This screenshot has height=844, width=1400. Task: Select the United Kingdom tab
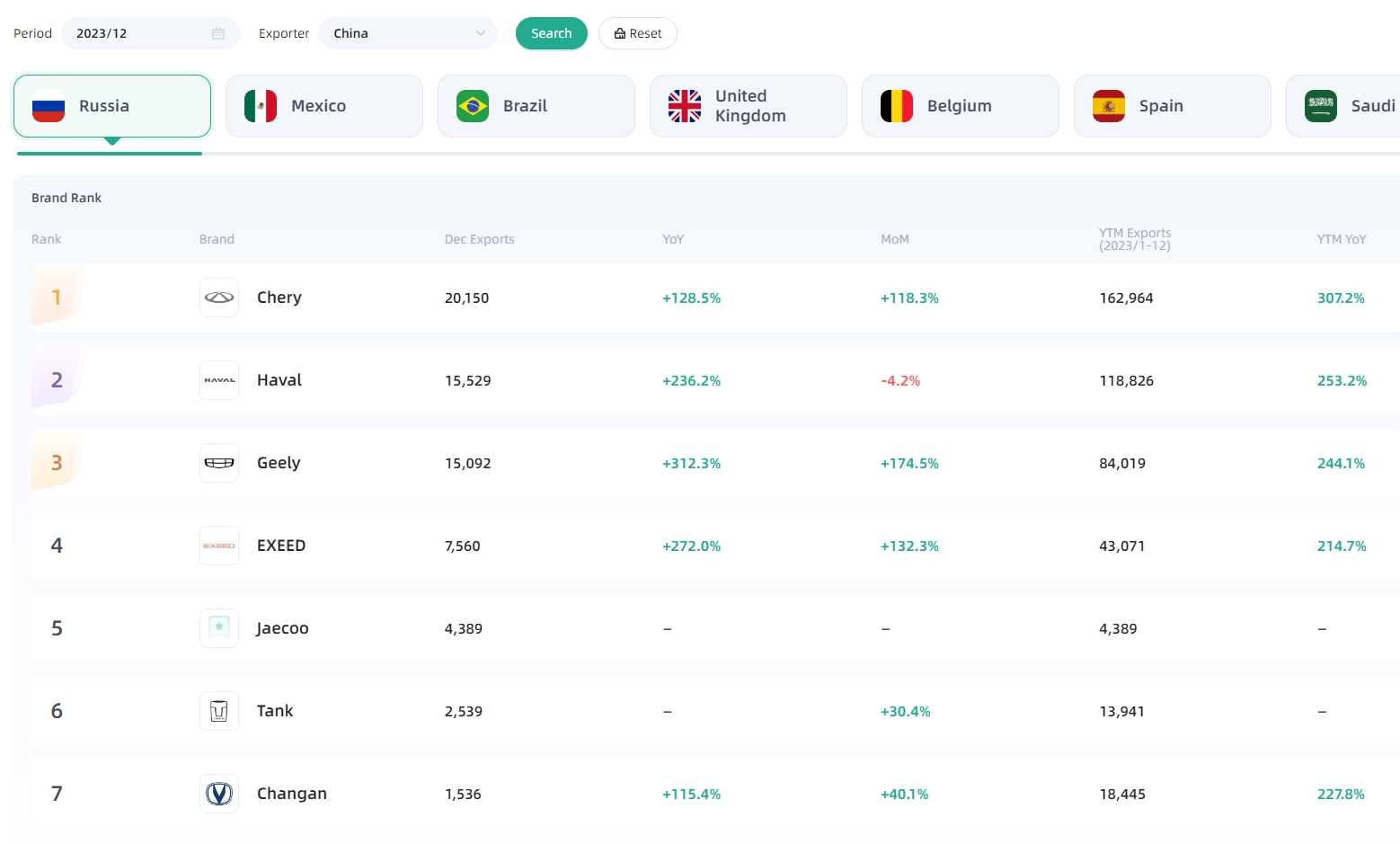pyautogui.click(x=749, y=106)
